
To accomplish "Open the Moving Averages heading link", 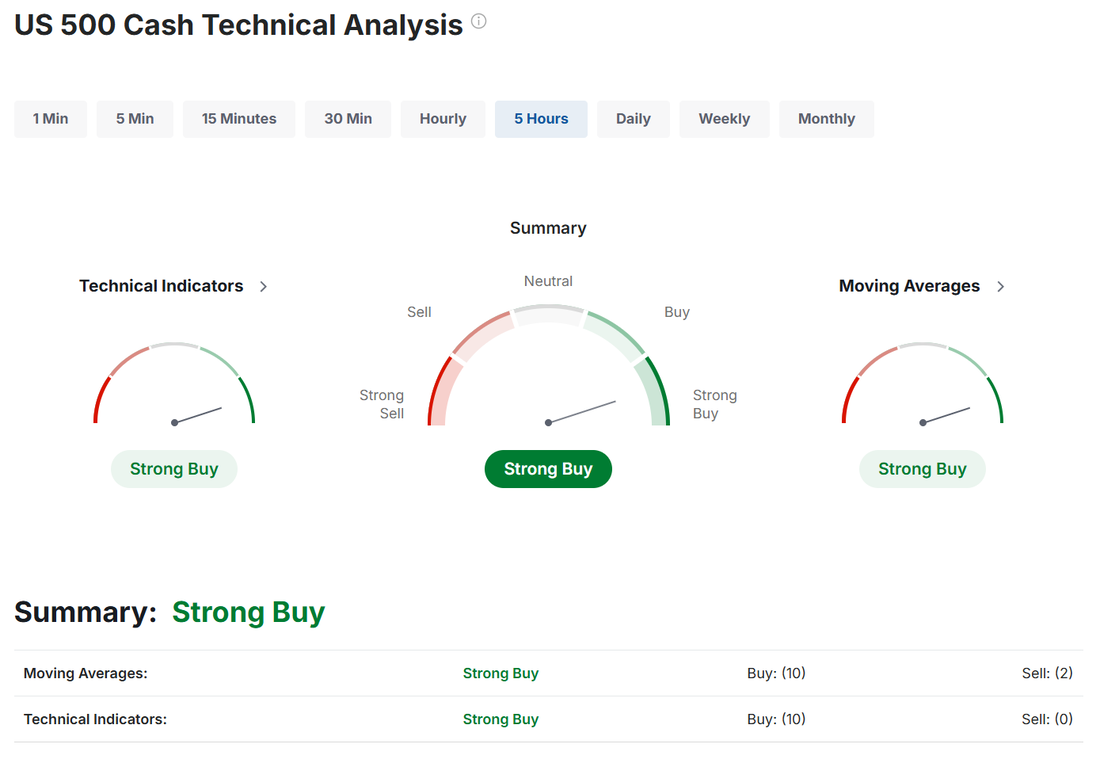I will pyautogui.click(x=909, y=286).
